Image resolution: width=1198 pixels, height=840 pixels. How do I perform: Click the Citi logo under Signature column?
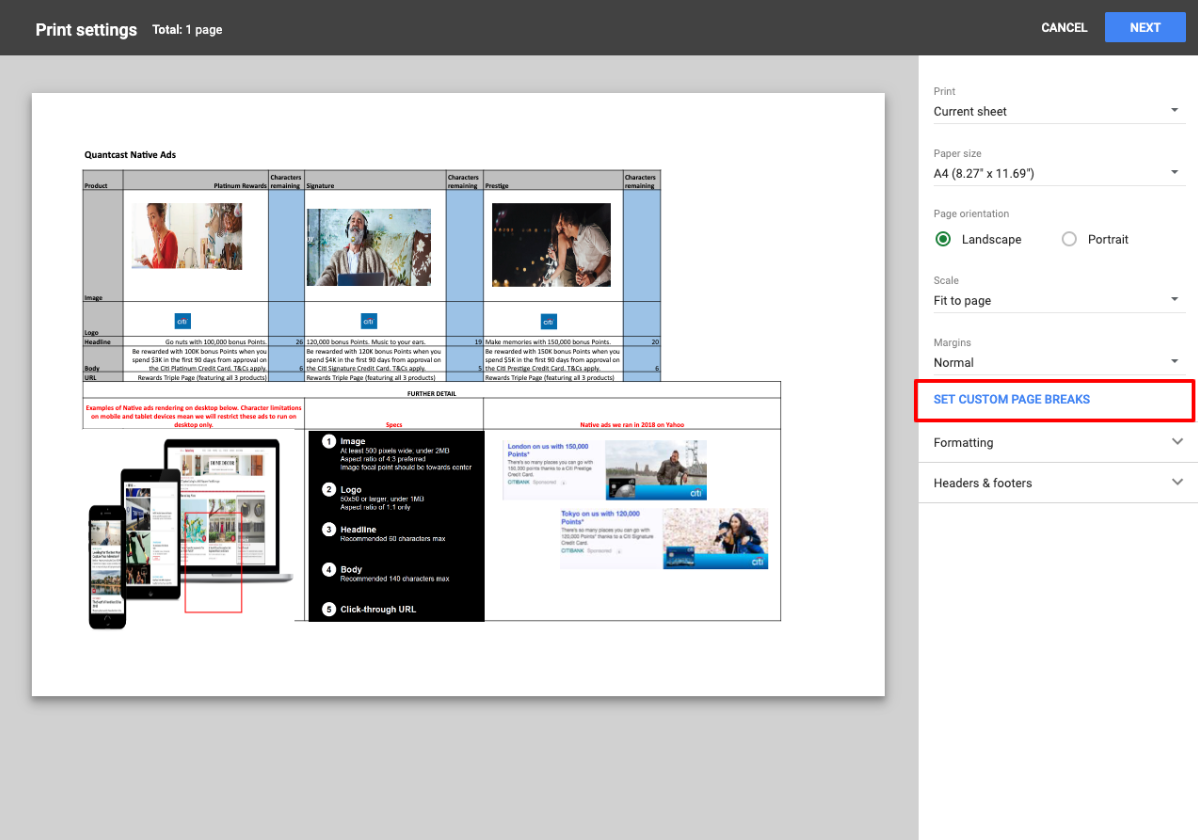pos(368,321)
